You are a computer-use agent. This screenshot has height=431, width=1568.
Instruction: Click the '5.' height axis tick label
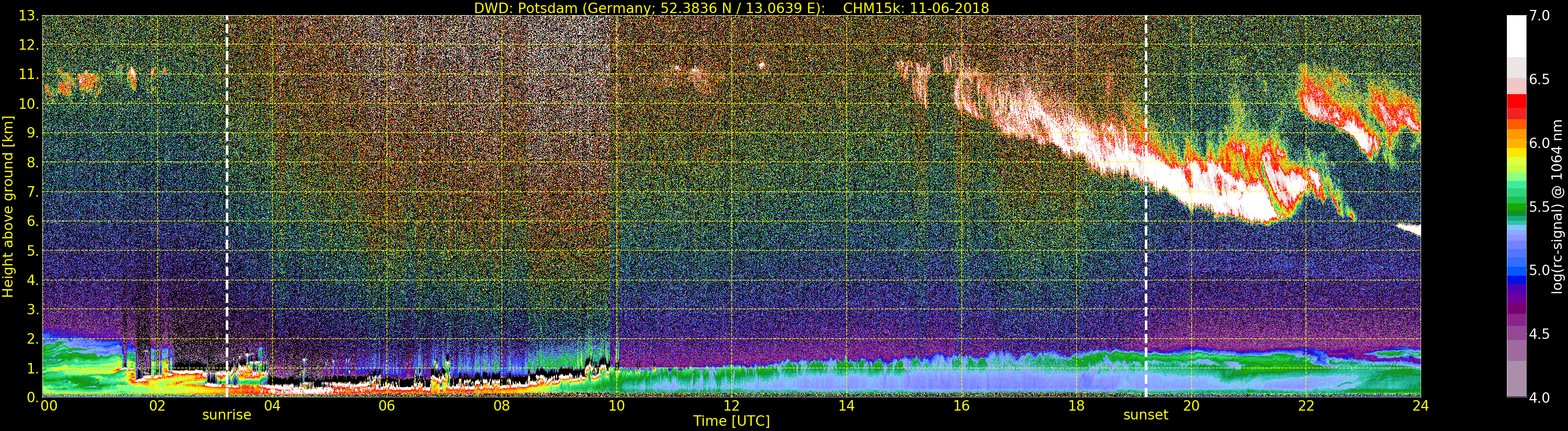point(33,251)
